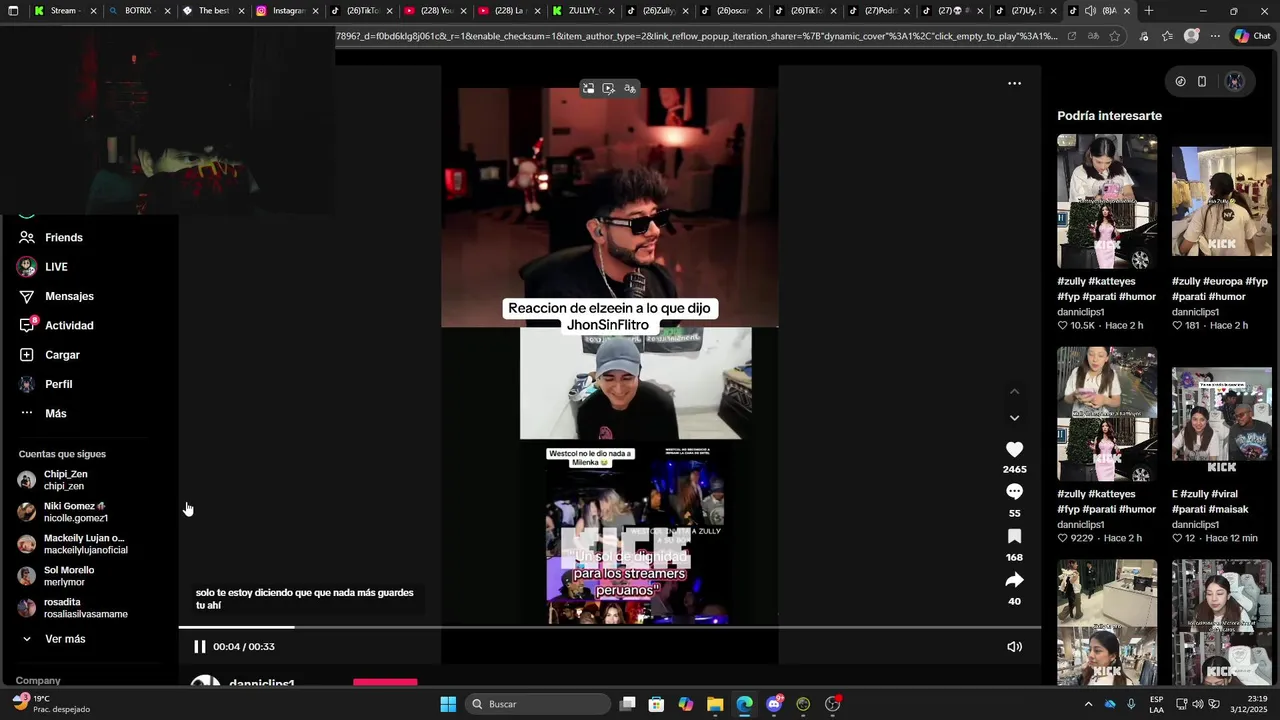The height and width of the screenshot is (720, 1280).
Task: Open the browser favorites collection icon
Action: [x=1167, y=36]
